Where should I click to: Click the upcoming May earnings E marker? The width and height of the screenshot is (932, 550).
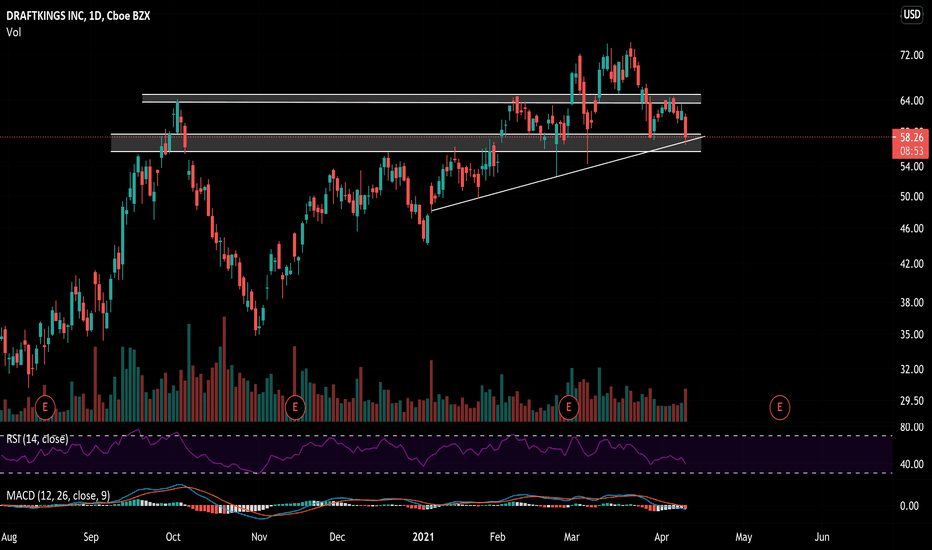tap(779, 407)
